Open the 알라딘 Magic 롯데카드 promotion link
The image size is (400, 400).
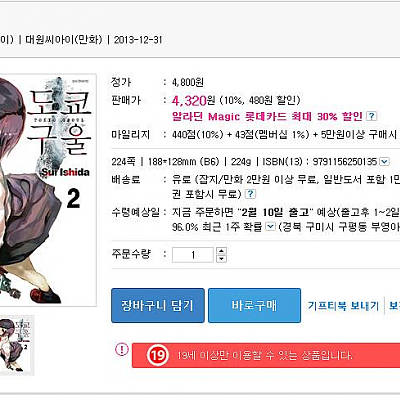pos(267,116)
